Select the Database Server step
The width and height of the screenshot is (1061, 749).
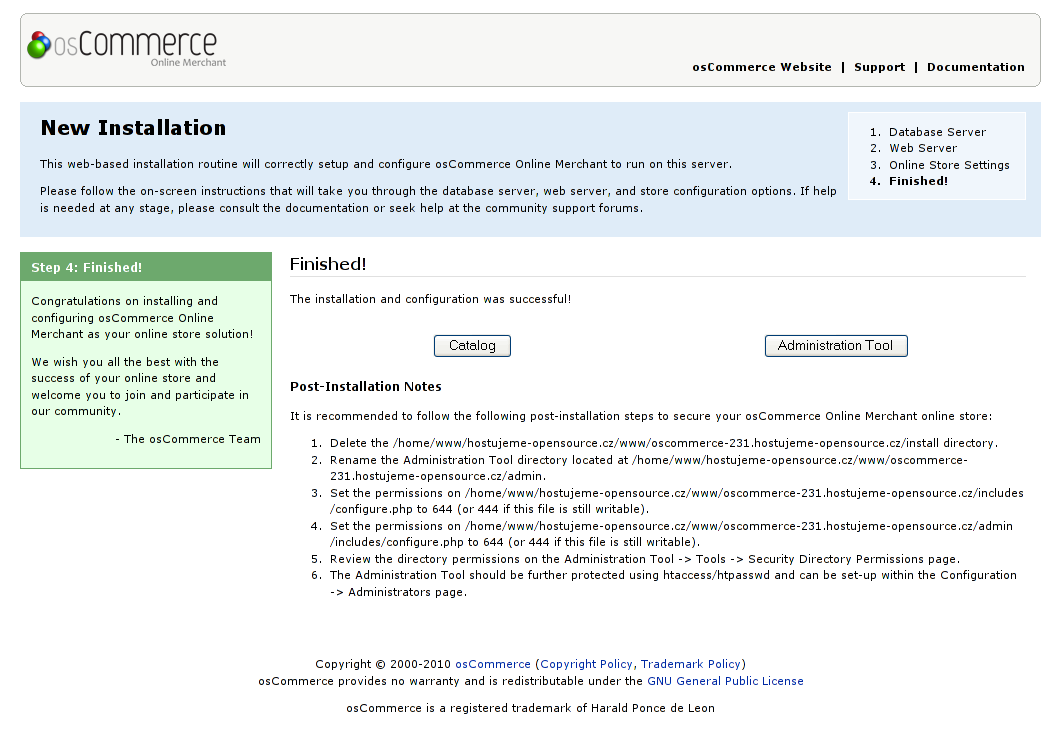pos(937,132)
